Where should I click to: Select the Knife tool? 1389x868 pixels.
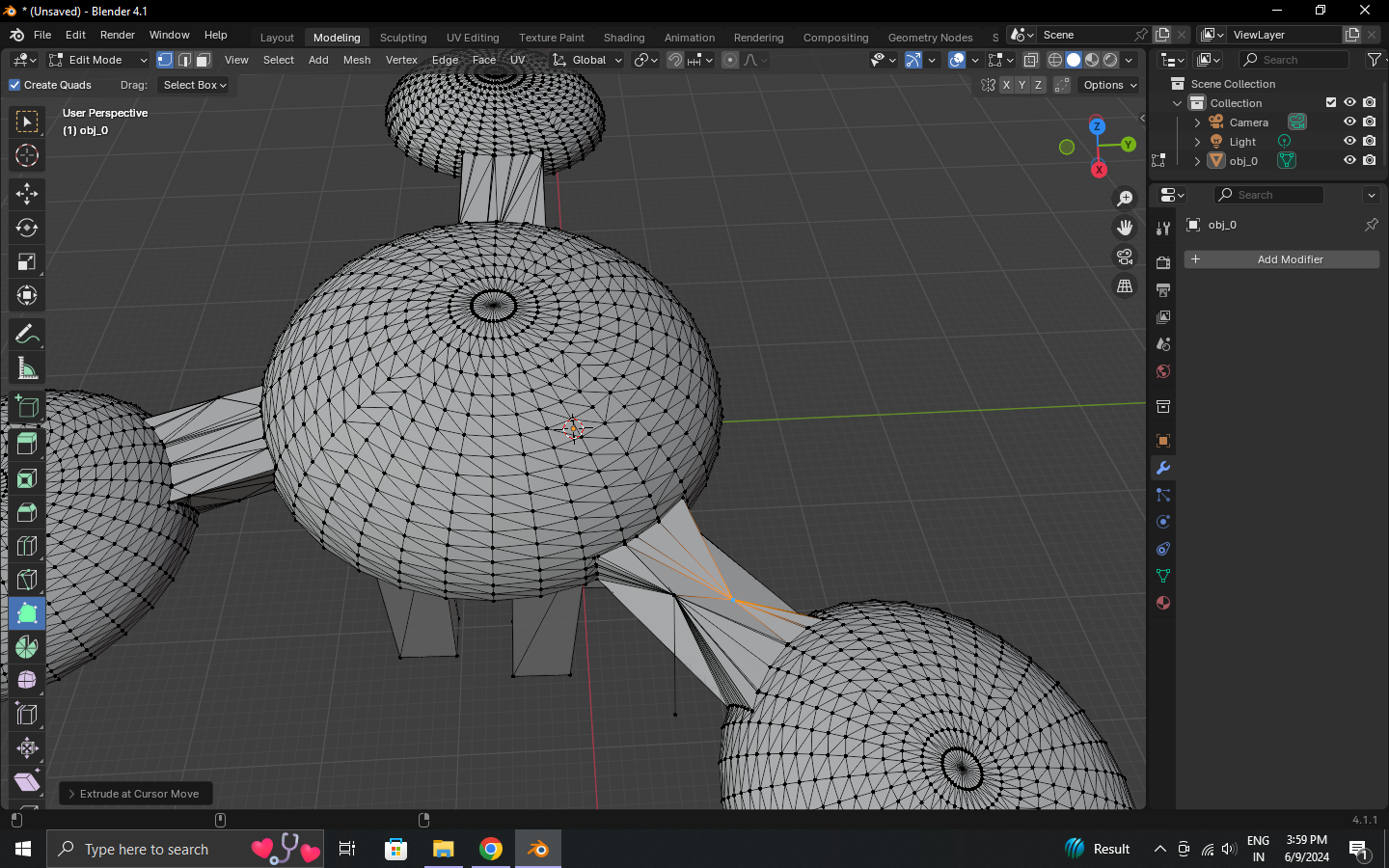[x=27, y=580]
